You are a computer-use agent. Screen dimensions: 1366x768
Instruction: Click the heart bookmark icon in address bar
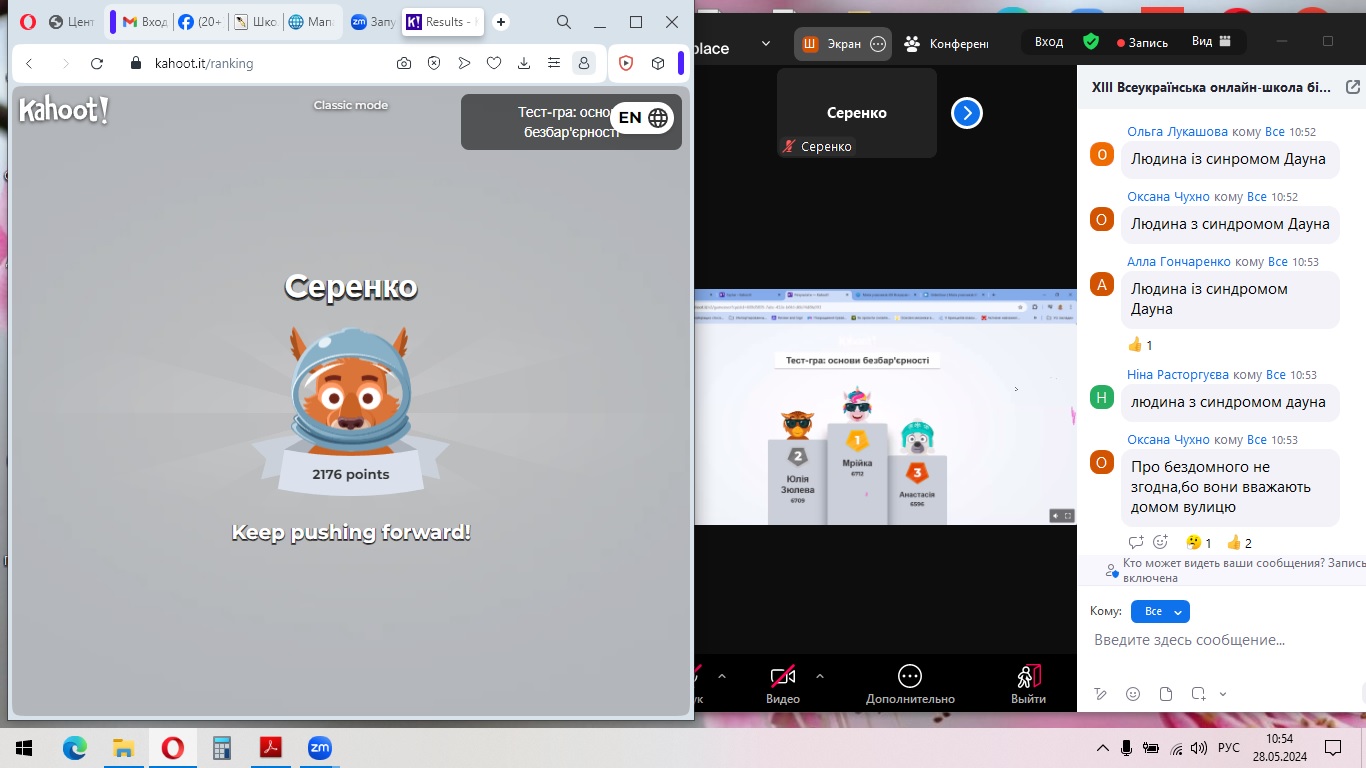click(x=494, y=63)
